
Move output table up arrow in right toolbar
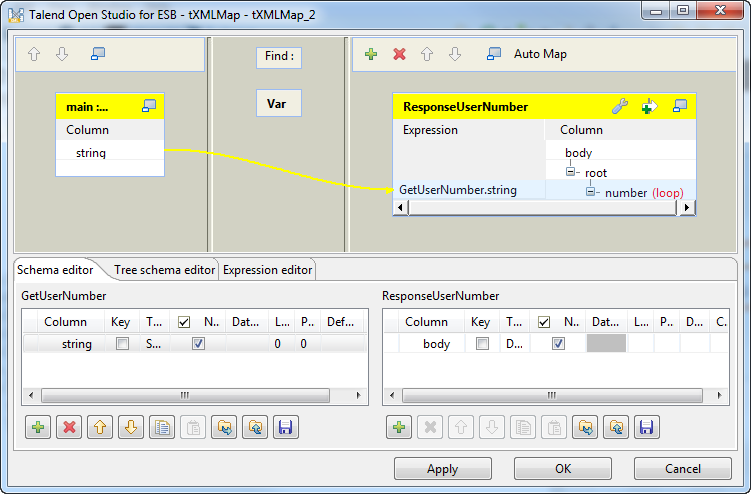[x=427, y=54]
